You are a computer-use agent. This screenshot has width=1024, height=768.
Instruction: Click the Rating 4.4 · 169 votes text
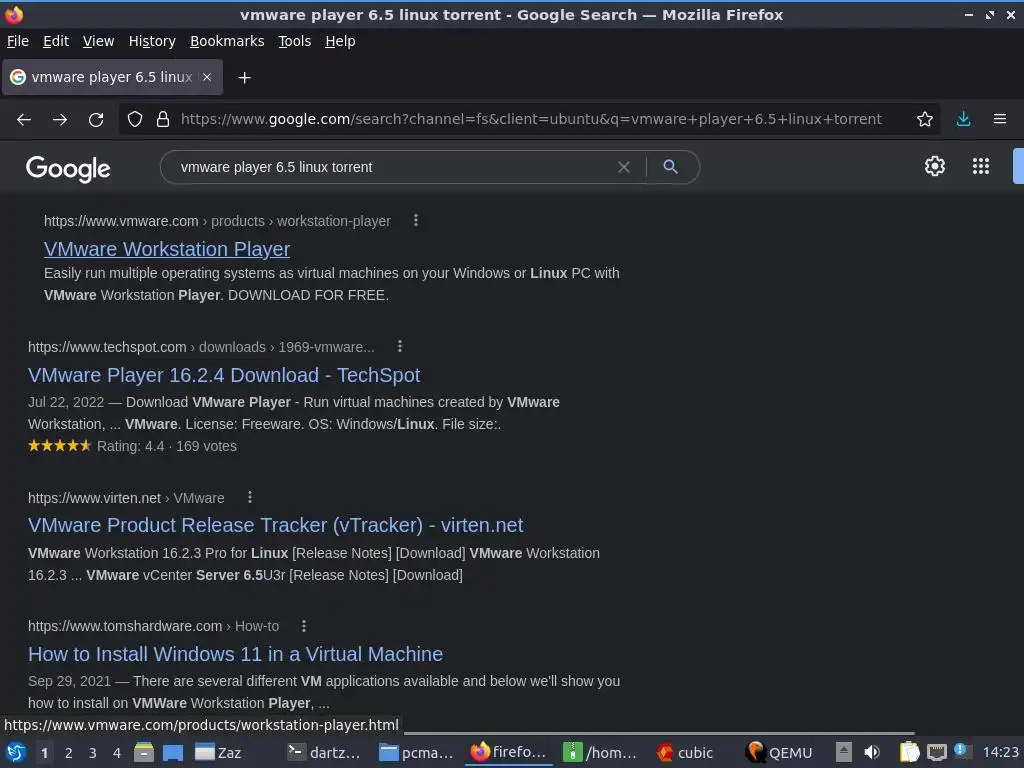[x=167, y=446]
